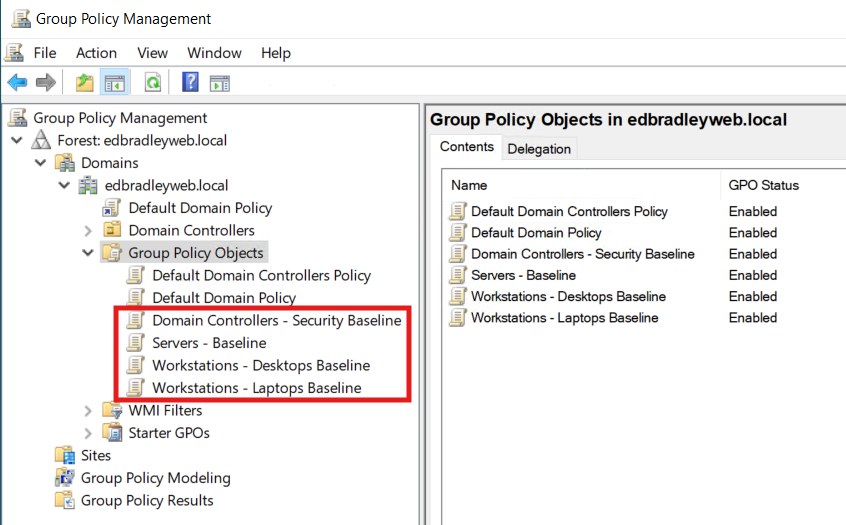Select Starter GPOs in tree
846x525 pixels.
[168, 433]
